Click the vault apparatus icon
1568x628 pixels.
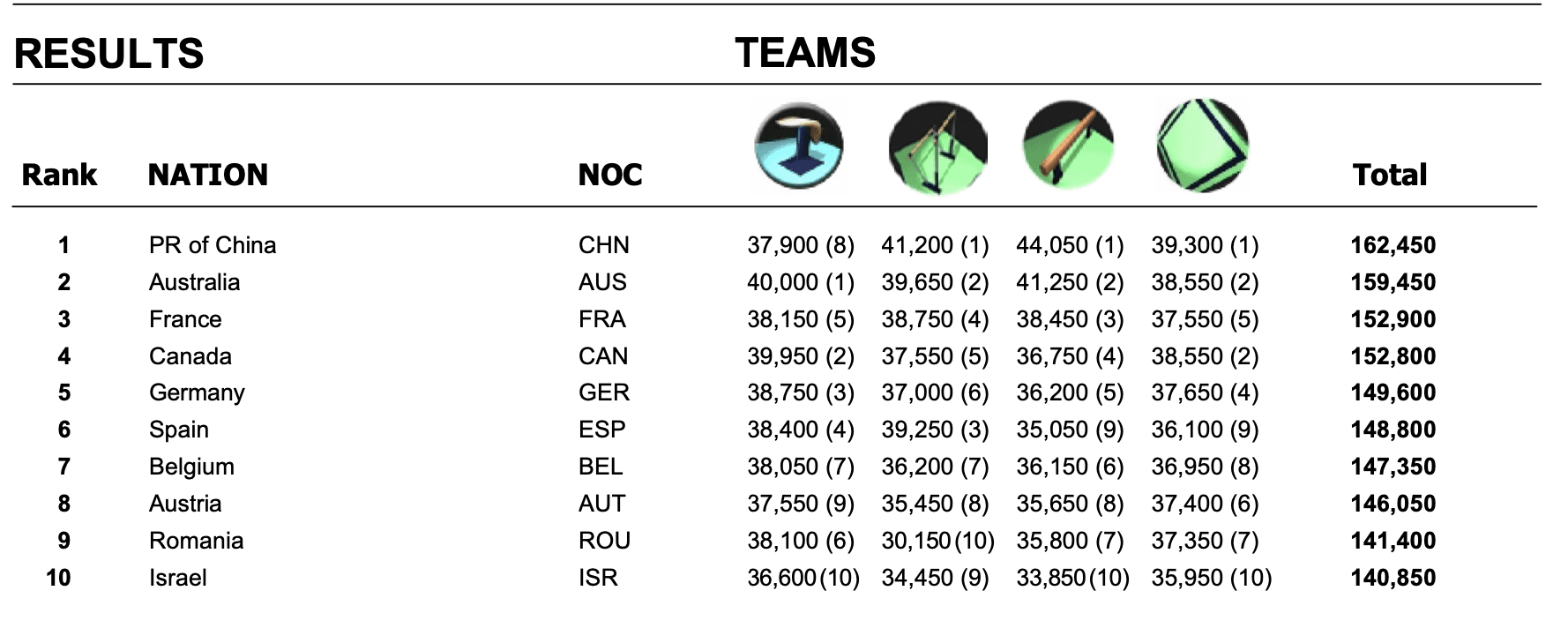(x=799, y=146)
